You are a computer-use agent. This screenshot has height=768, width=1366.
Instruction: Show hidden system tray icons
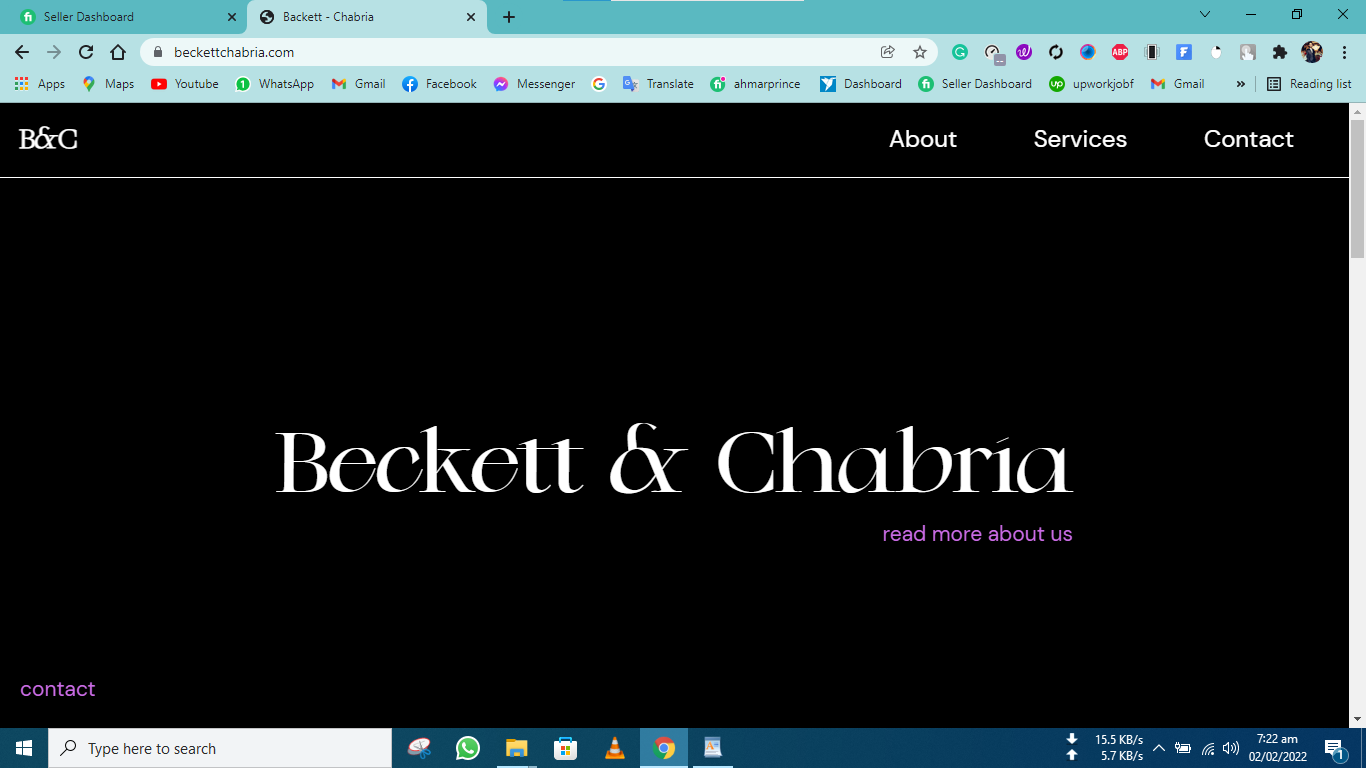click(x=1159, y=748)
